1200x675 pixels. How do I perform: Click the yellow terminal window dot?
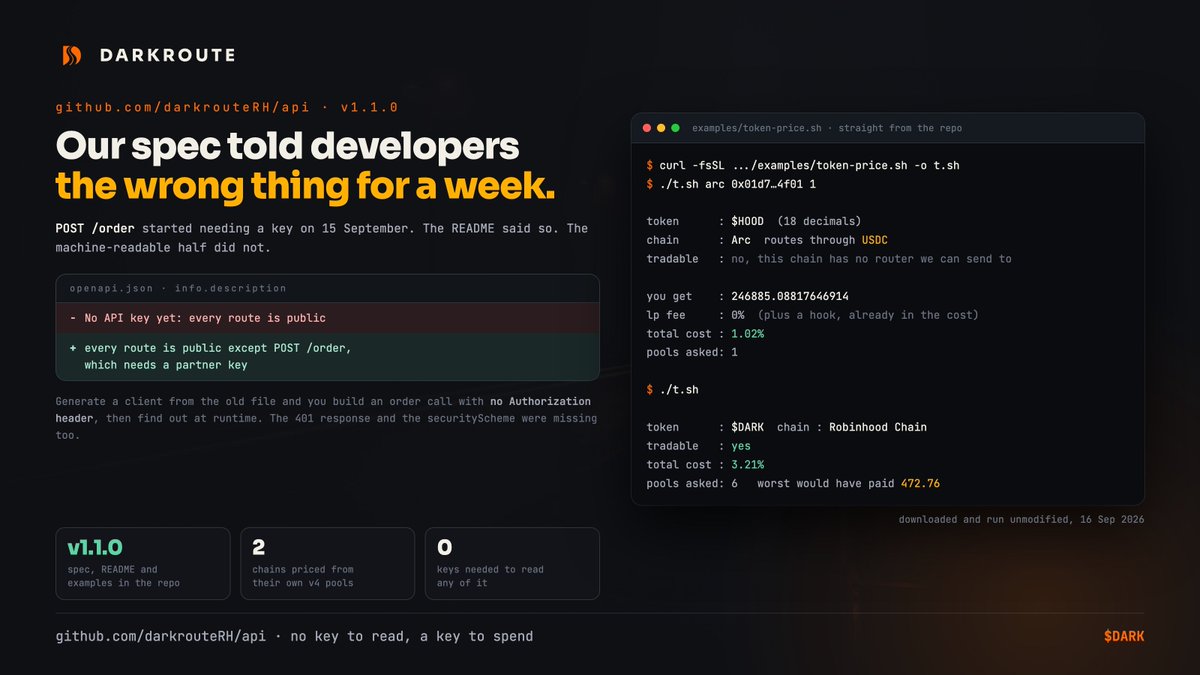click(661, 128)
